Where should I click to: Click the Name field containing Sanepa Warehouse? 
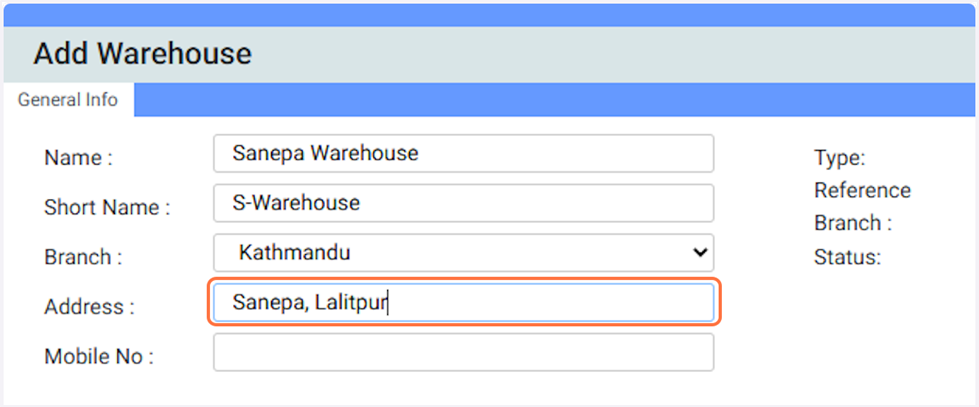[463, 154]
